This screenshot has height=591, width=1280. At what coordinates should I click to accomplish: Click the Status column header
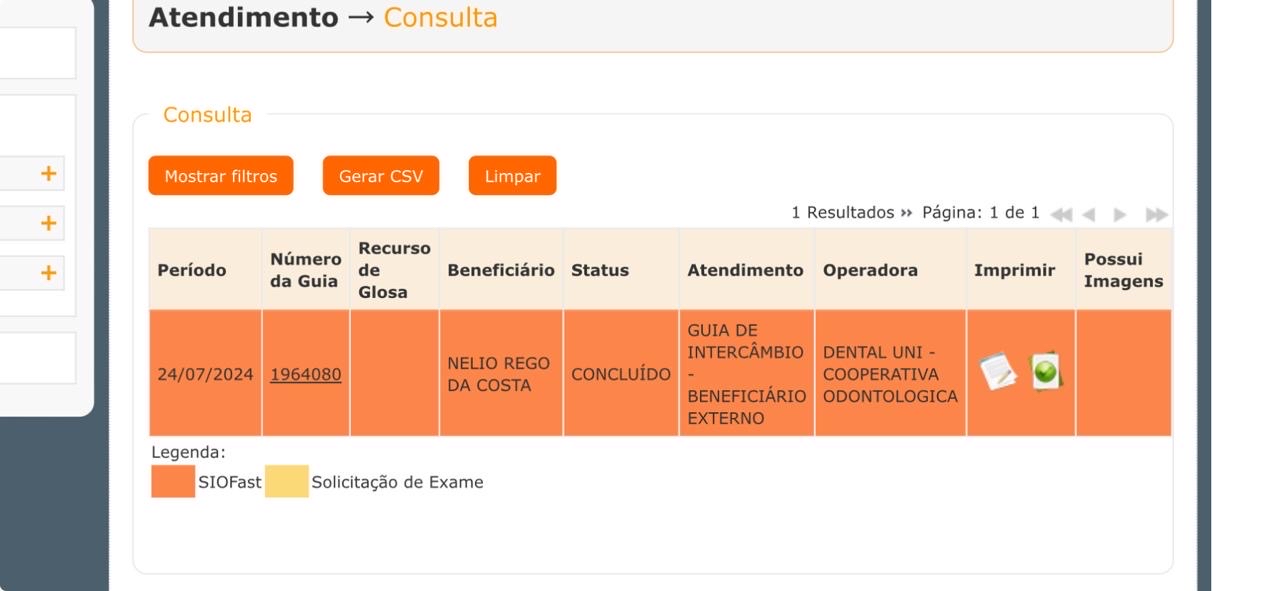(600, 270)
